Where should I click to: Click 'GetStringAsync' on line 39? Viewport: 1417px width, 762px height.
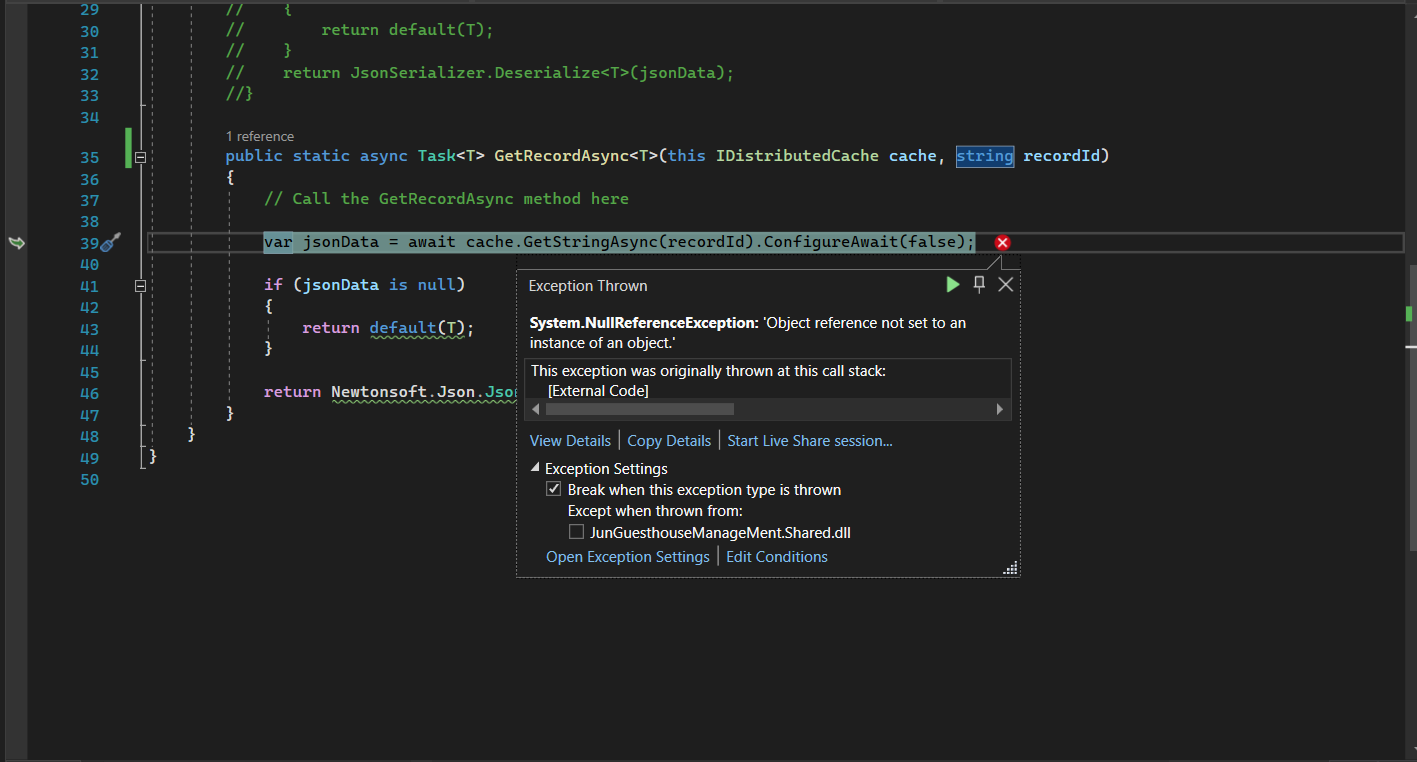coord(590,242)
